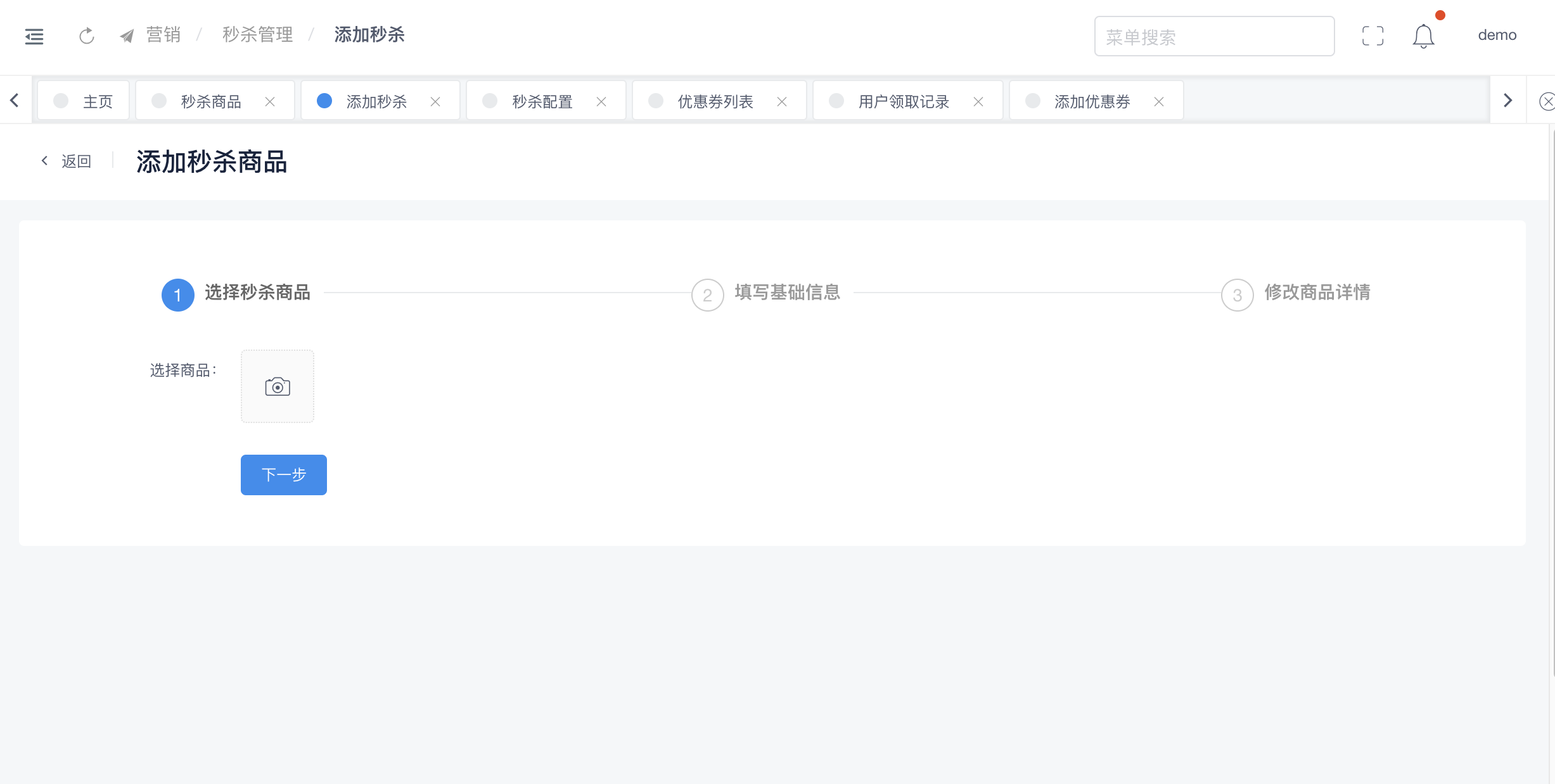Open the notification bell
1555x784 pixels.
(1423, 36)
